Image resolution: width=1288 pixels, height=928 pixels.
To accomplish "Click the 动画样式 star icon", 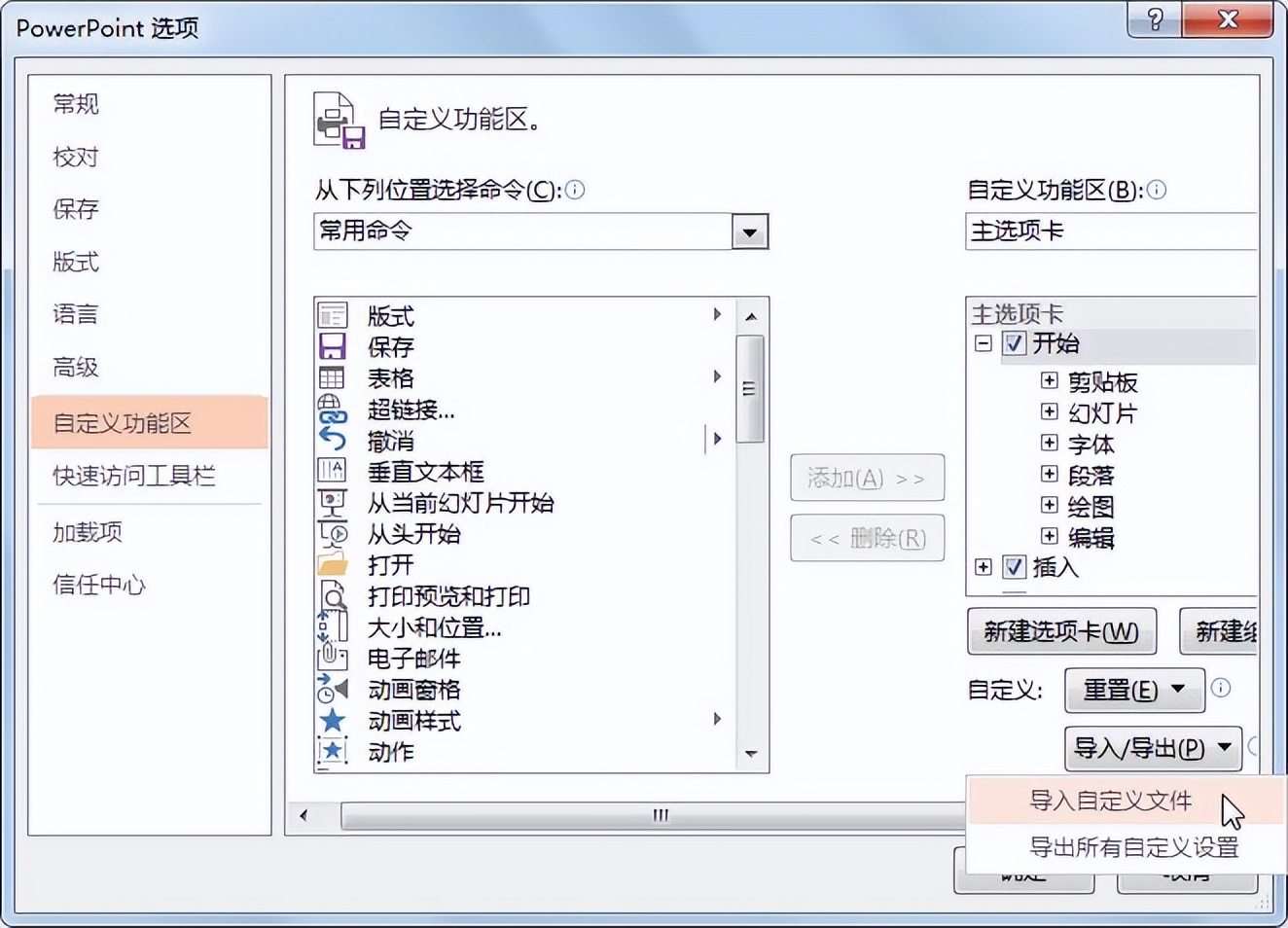I will tap(333, 721).
